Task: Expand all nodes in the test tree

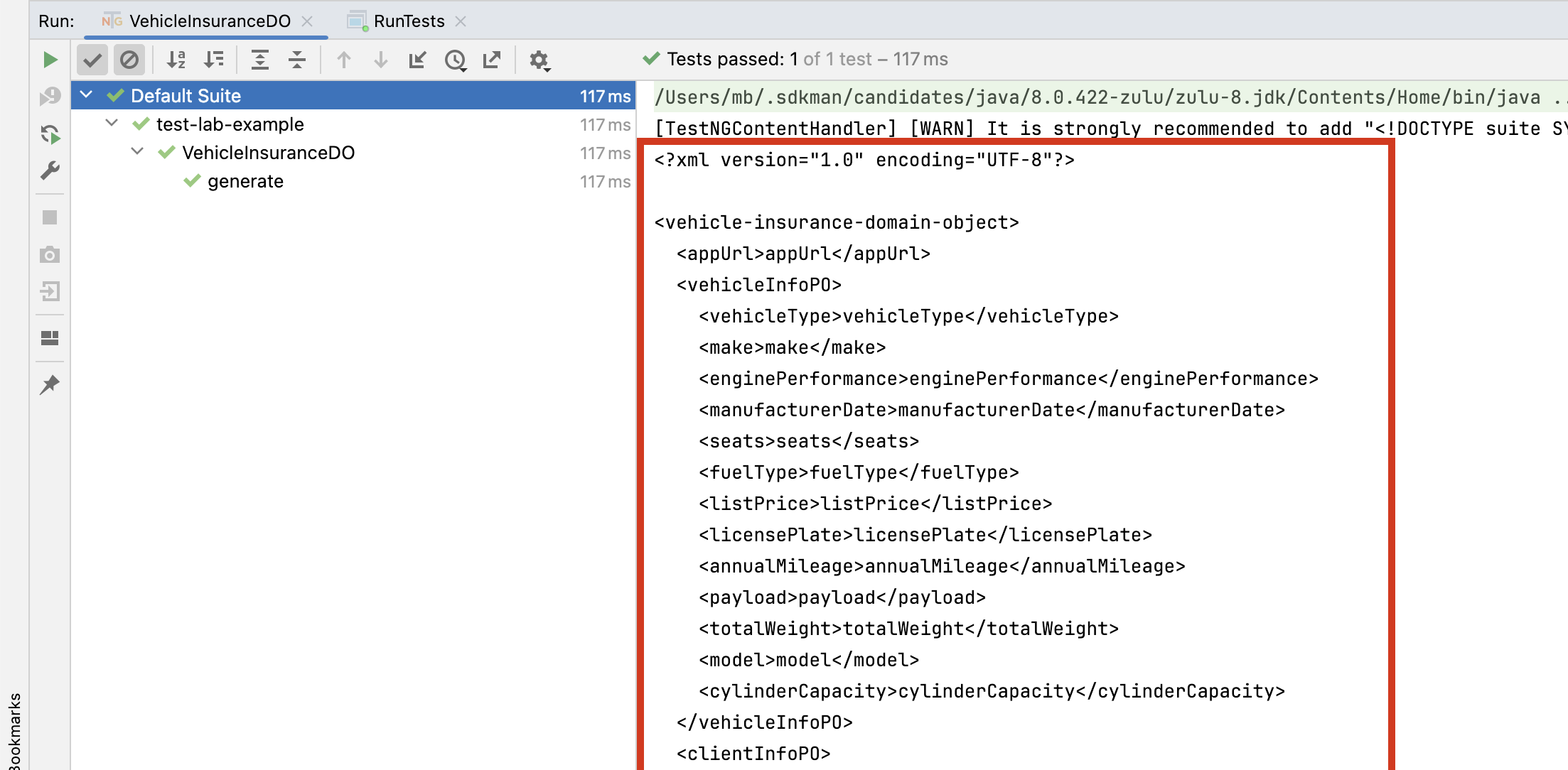Action: (x=259, y=60)
